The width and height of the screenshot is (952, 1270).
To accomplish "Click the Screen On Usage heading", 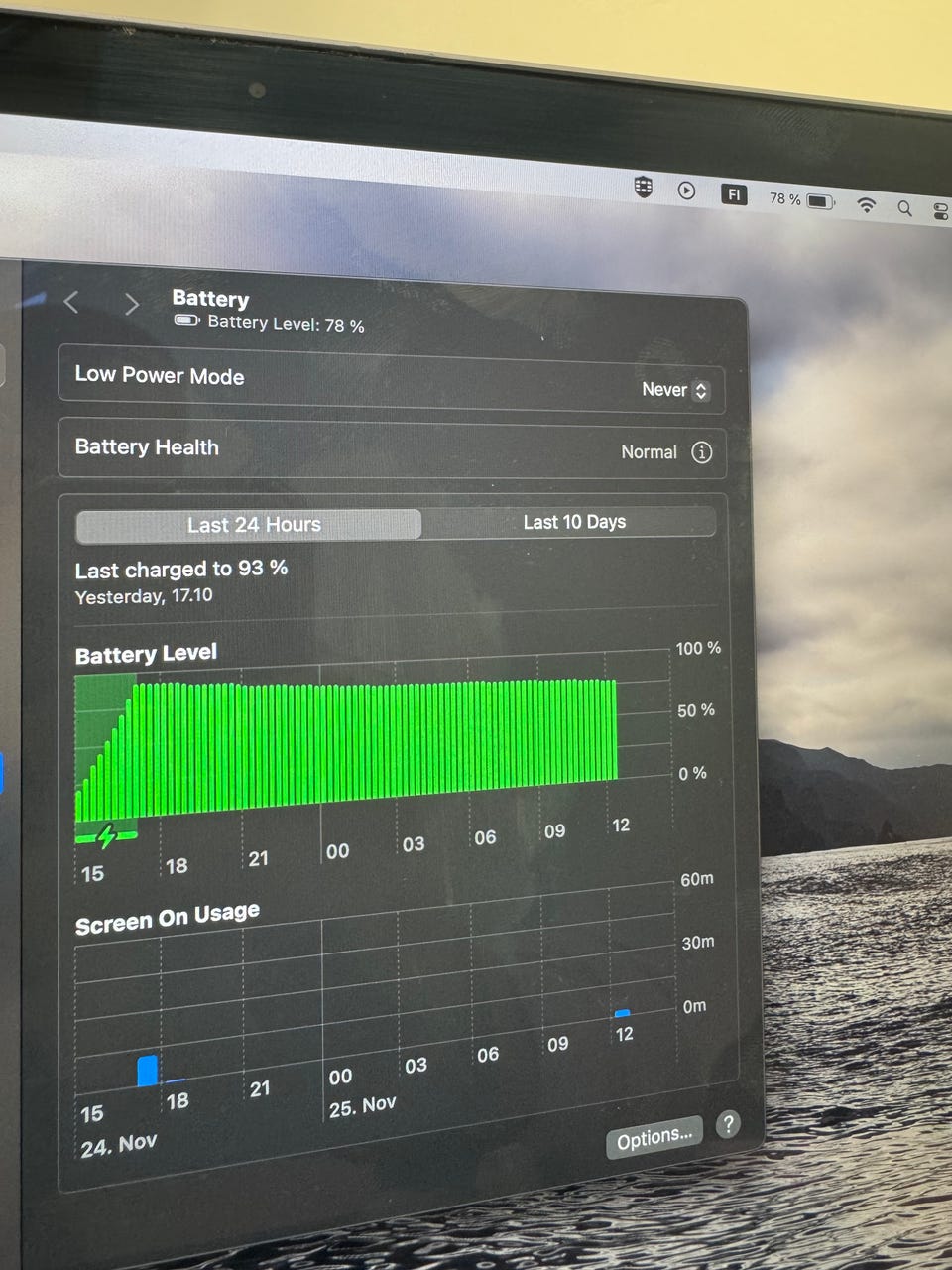I will click(168, 918).
